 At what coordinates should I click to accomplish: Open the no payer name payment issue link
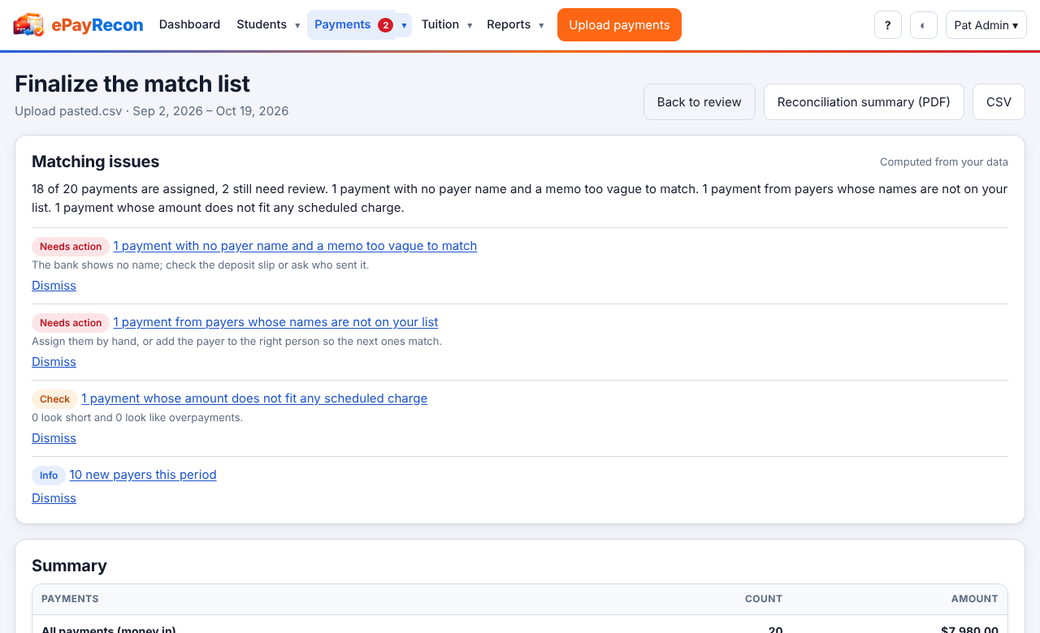295,246
